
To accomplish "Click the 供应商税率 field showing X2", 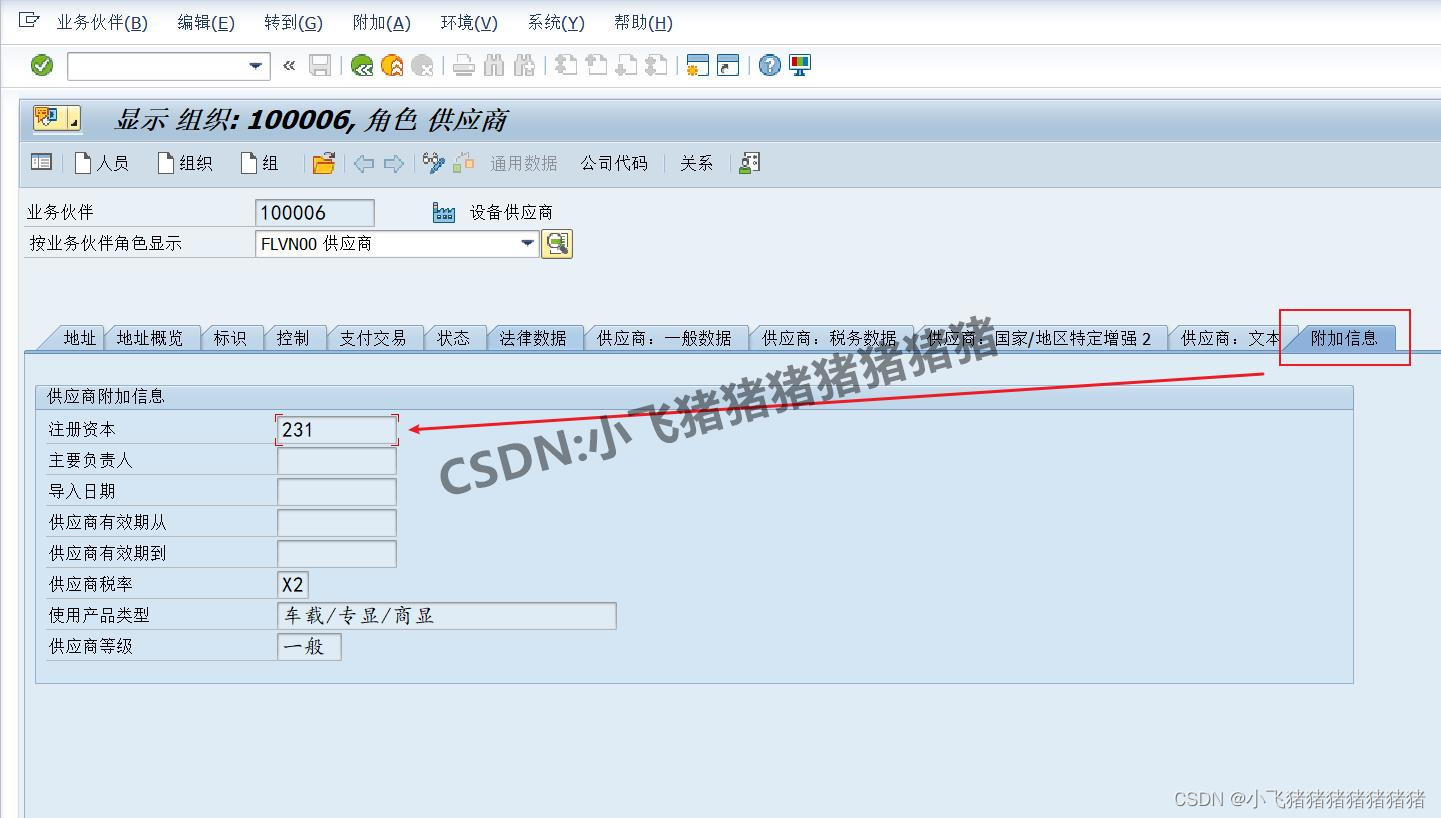I will [x=293, y=584].
